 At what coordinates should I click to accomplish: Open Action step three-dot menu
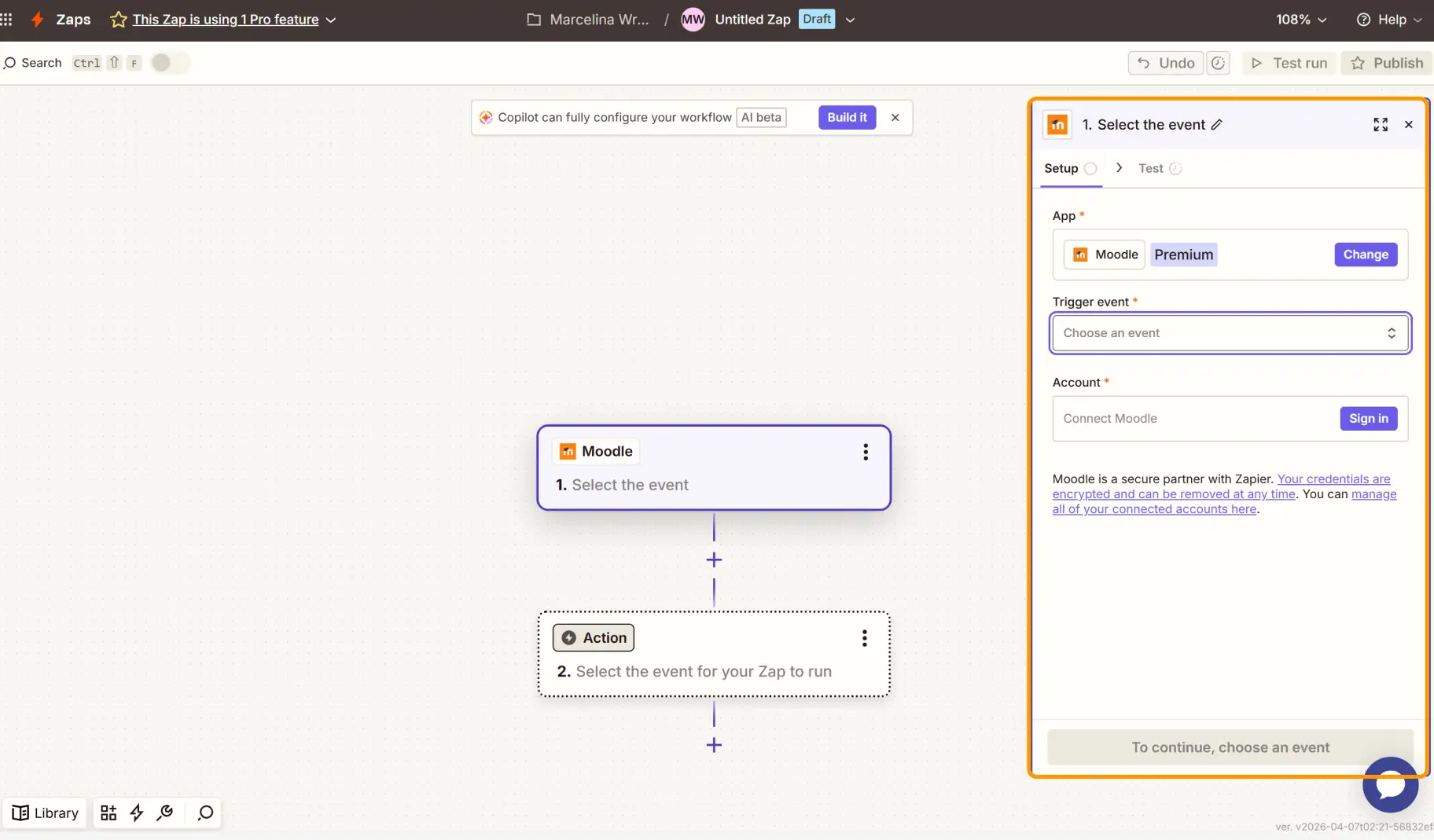865,638
